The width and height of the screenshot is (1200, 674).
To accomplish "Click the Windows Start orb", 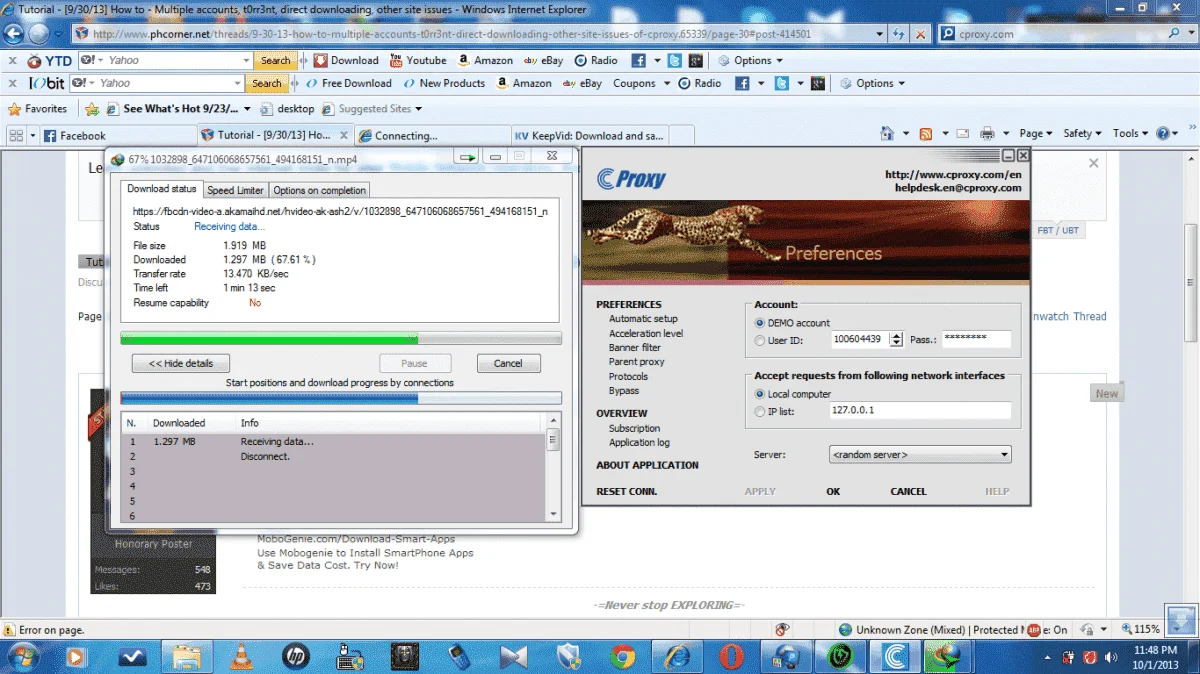I will (x=23, y=657).
